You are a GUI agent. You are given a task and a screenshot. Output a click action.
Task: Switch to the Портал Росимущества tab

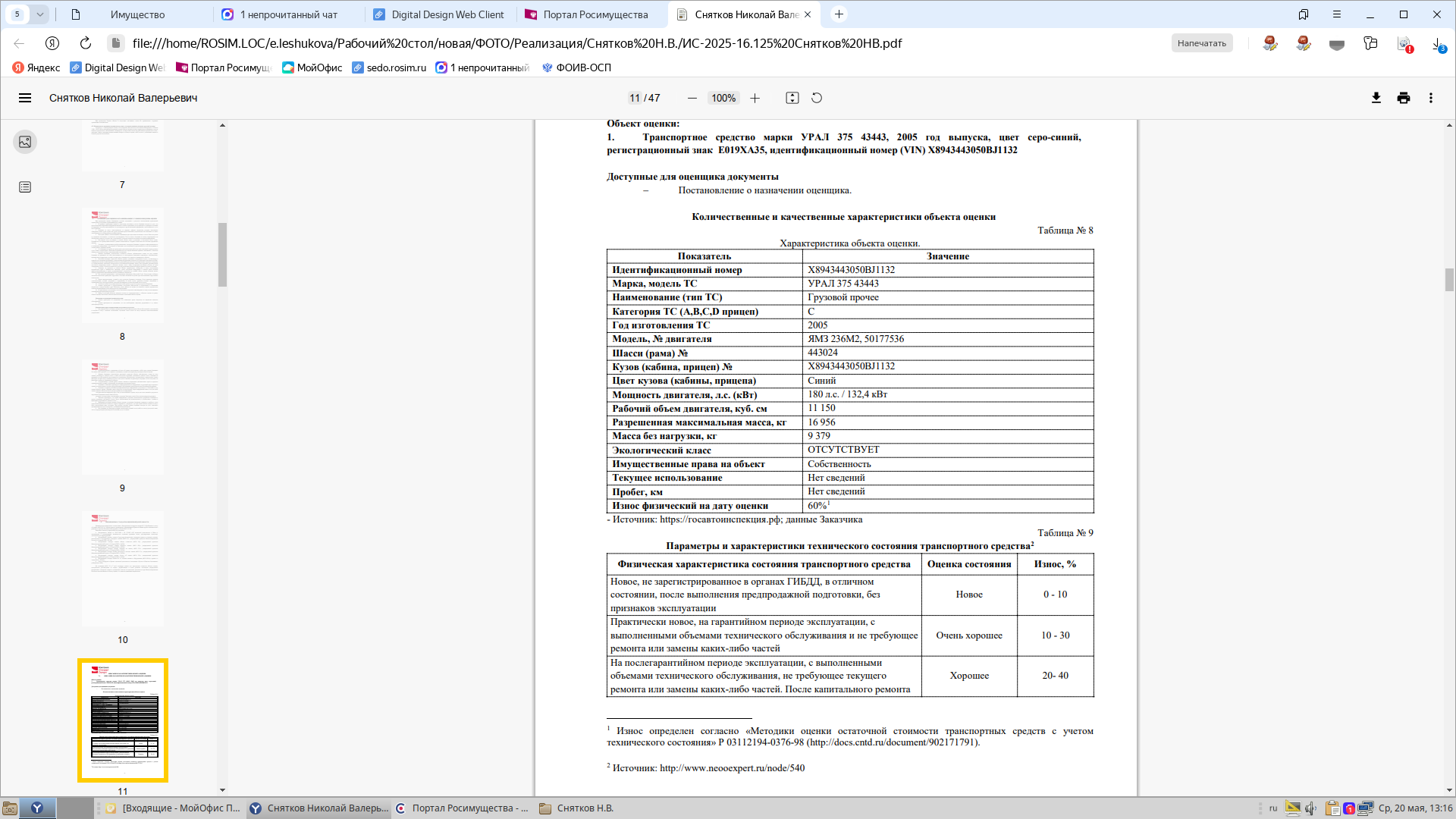[x=592, y=14]
